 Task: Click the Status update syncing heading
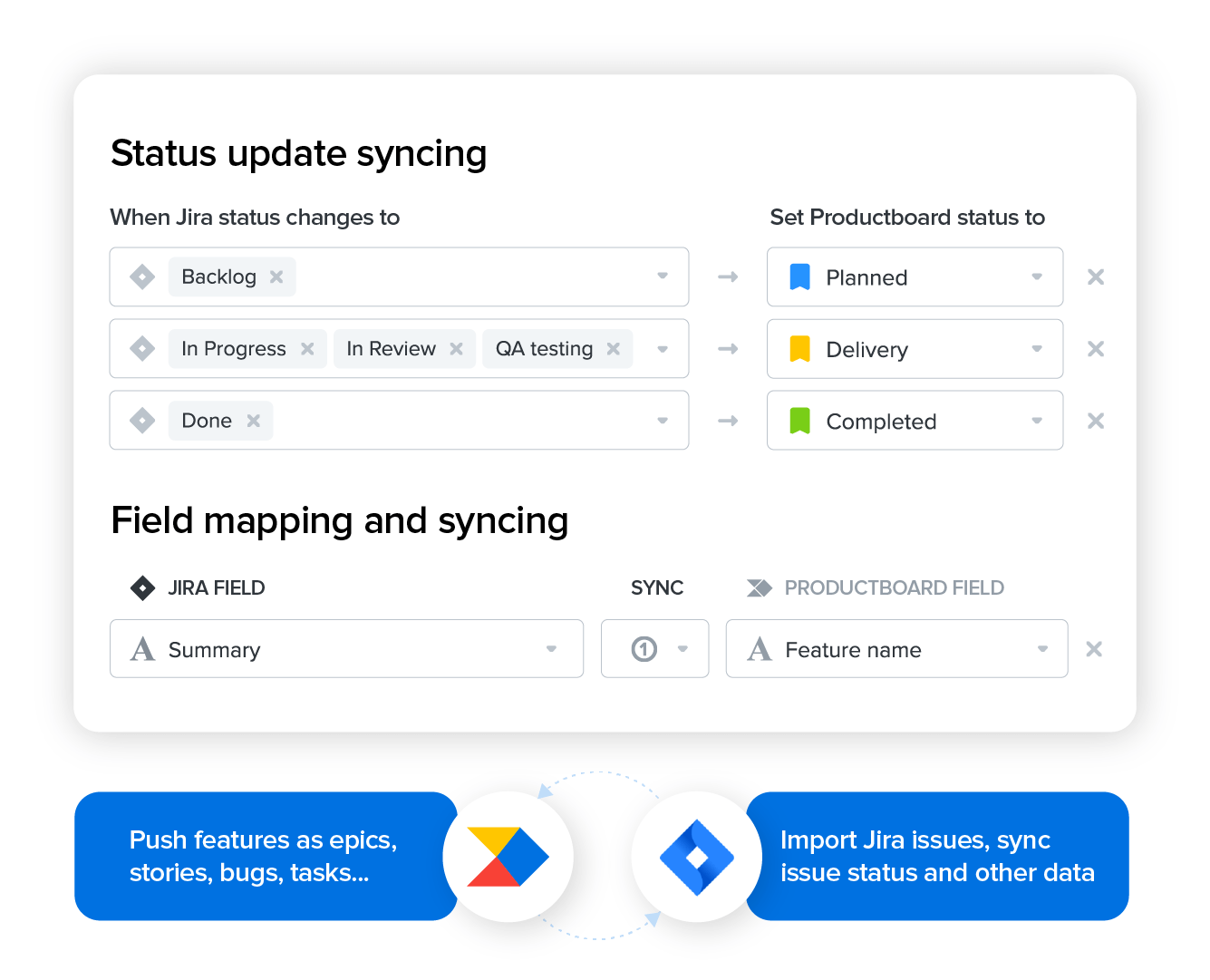(299, 154)
